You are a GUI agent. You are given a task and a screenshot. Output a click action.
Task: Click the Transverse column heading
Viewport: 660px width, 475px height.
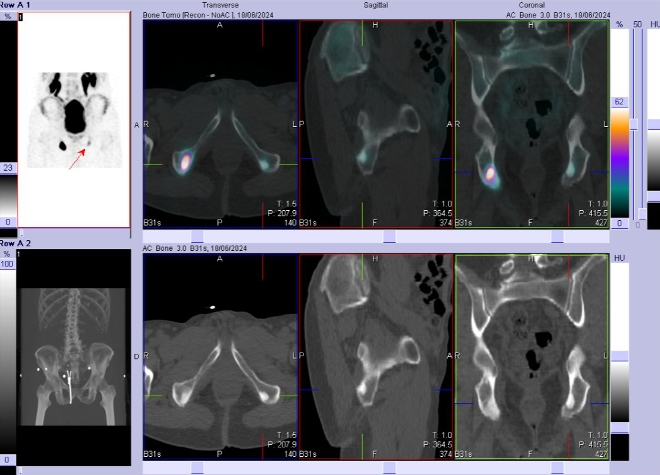[220, 5]
